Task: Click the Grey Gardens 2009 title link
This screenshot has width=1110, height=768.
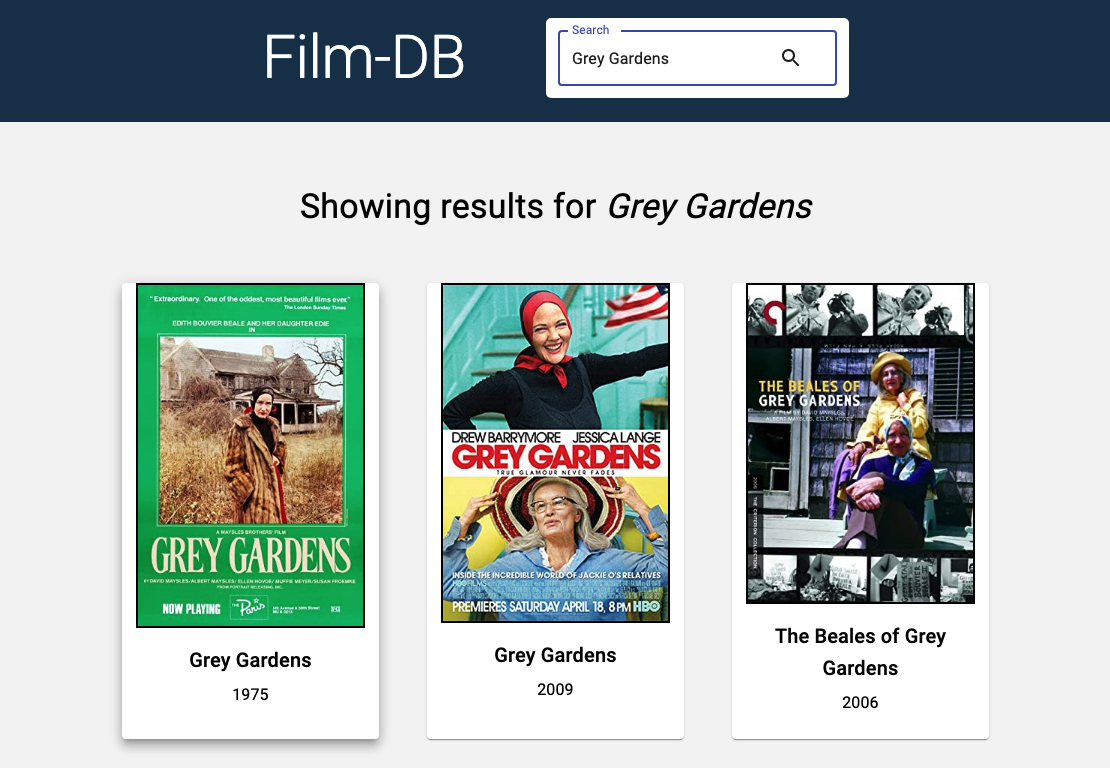Action: coord(555,655)
